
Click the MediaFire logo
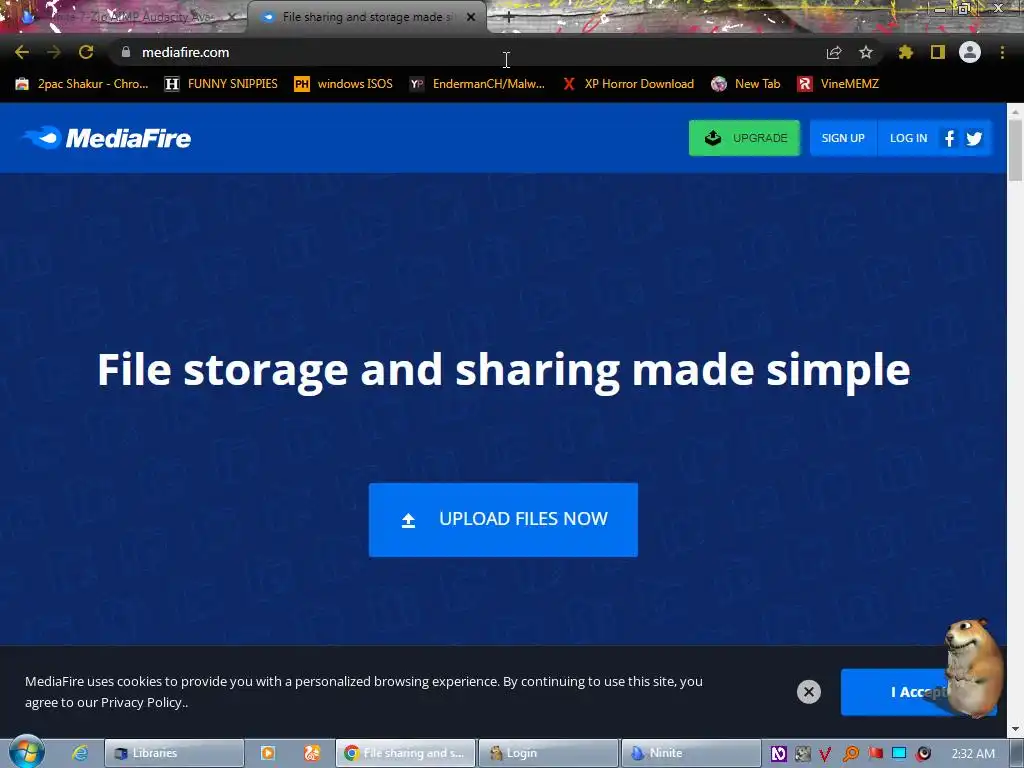pos(106,138)
